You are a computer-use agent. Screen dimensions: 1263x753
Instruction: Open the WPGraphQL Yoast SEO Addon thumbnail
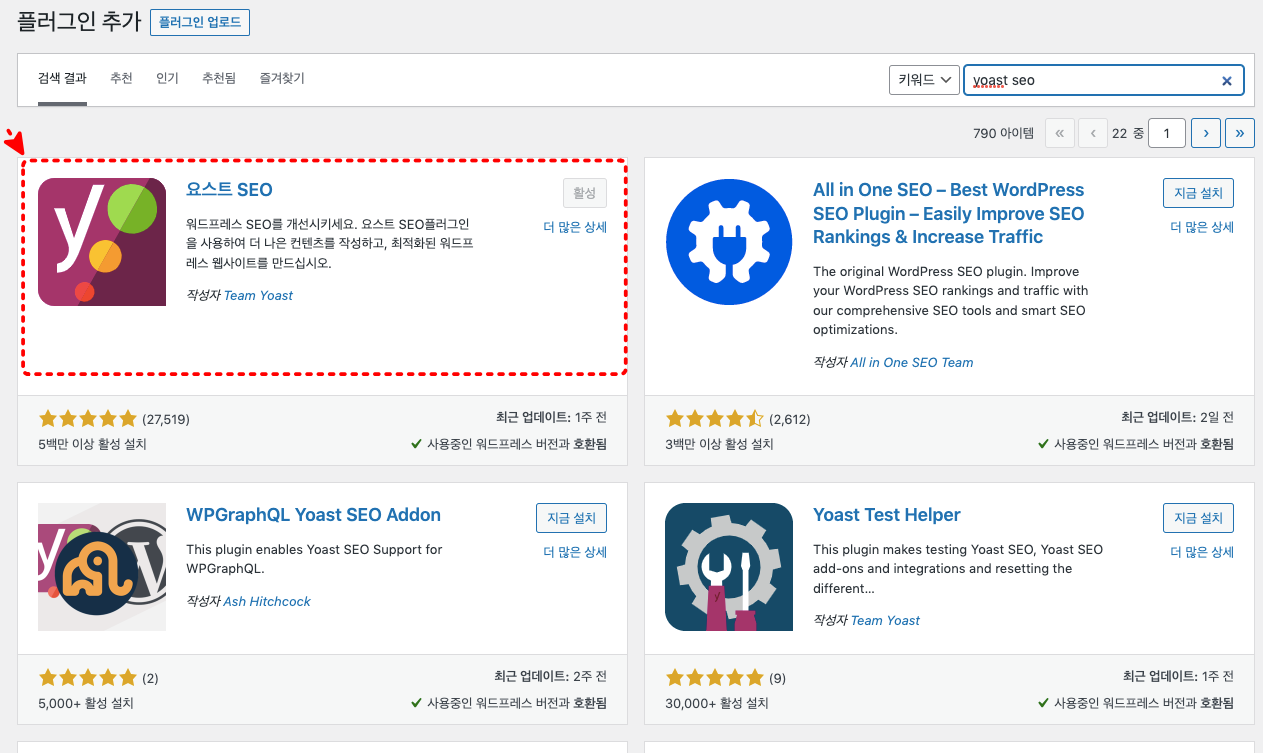pos(102,567)
